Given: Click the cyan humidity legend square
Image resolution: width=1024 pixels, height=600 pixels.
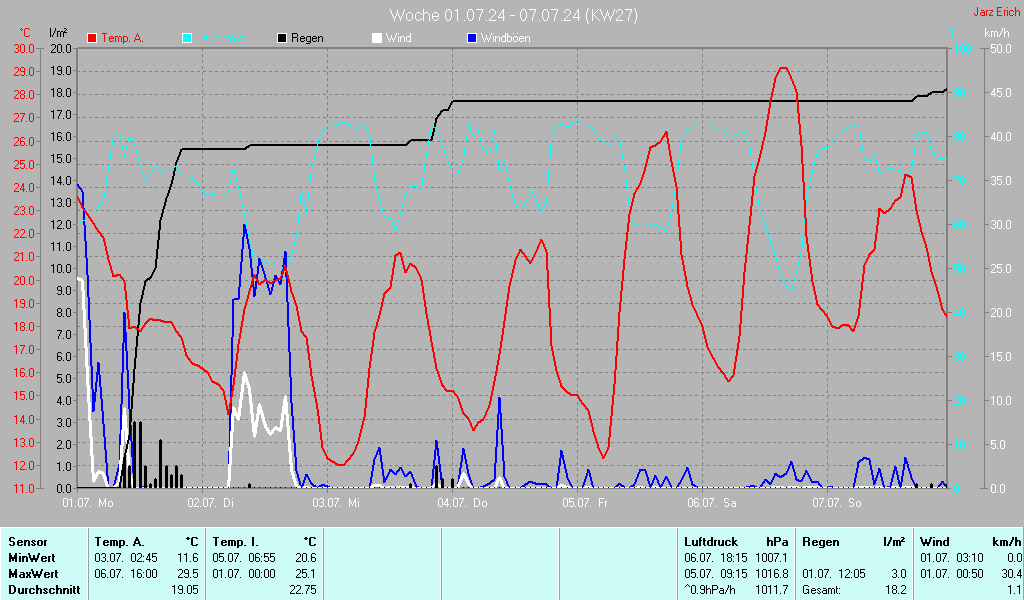Looking at the screenshot, I should point(187,38).
